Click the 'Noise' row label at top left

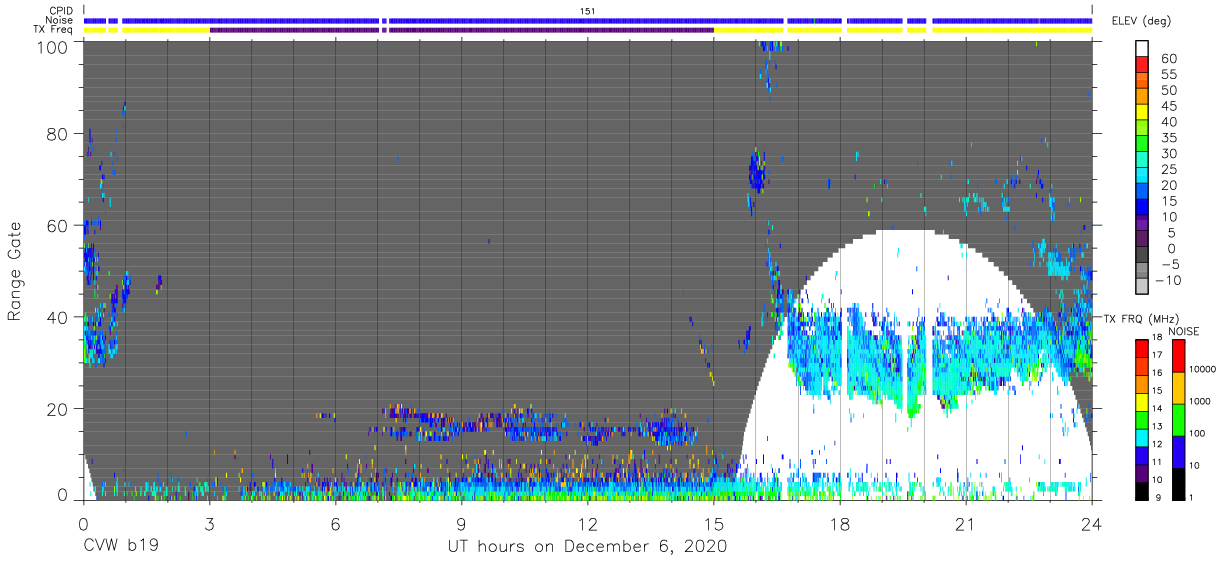61,20
